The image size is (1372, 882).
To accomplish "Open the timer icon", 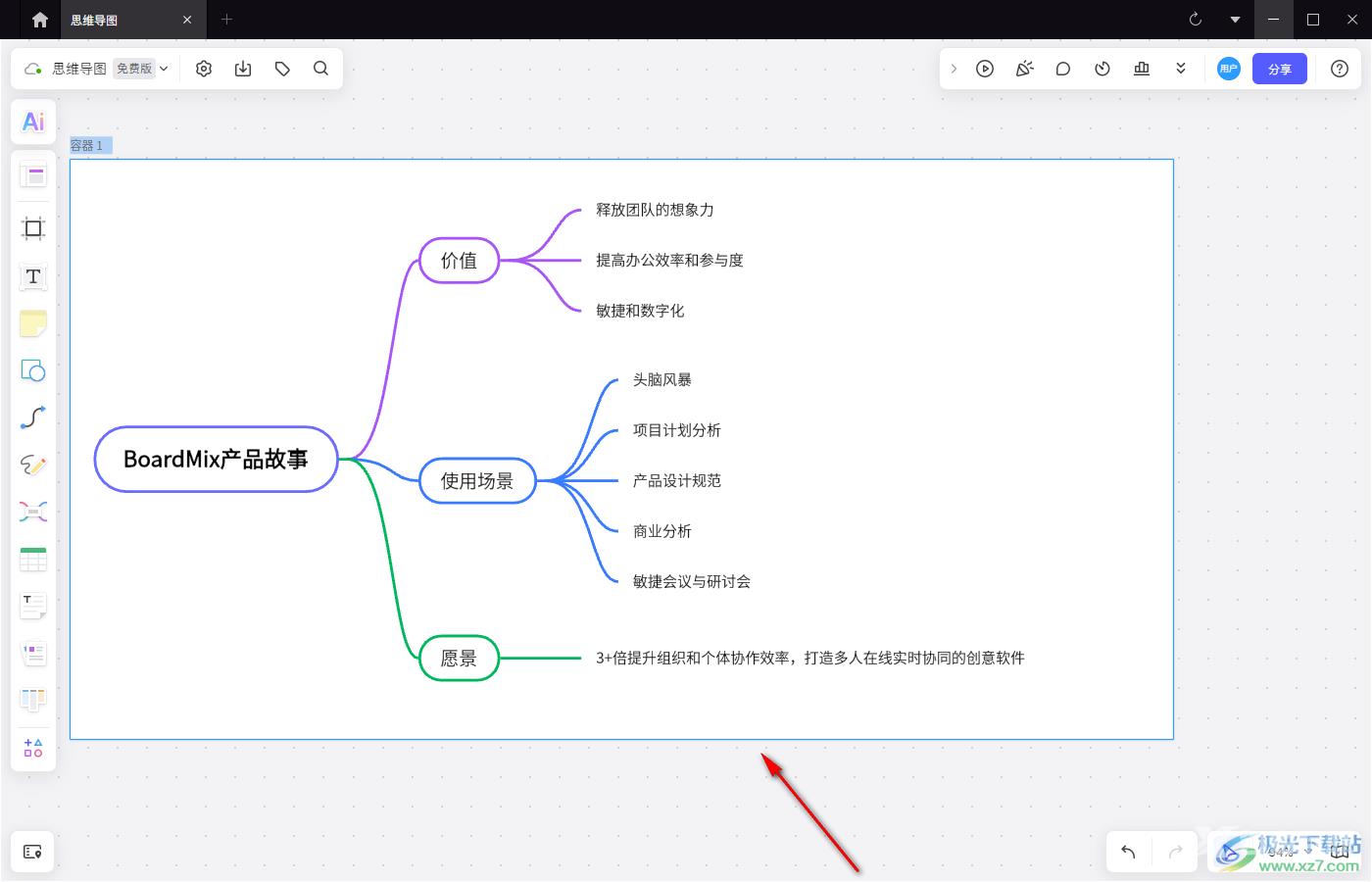I will click(x=1102, y=69).
